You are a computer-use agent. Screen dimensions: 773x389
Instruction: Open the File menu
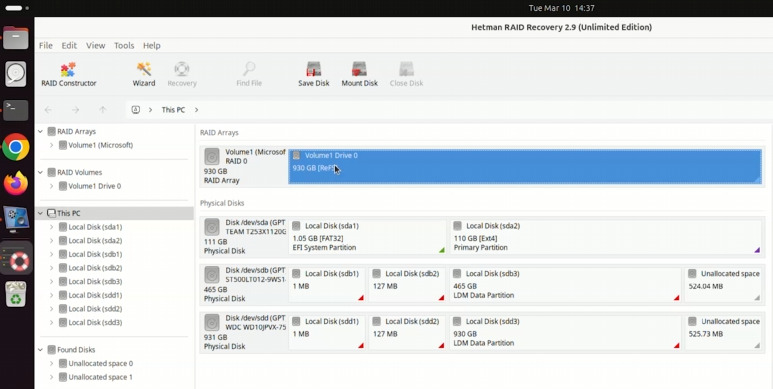(46, 45)
